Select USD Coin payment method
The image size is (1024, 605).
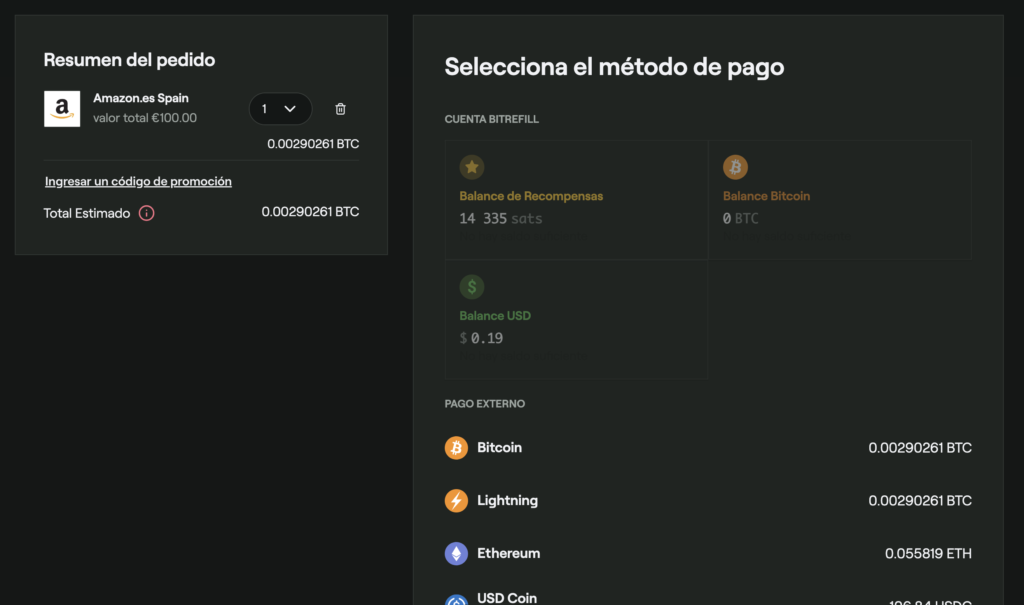(x=707, y=599)
